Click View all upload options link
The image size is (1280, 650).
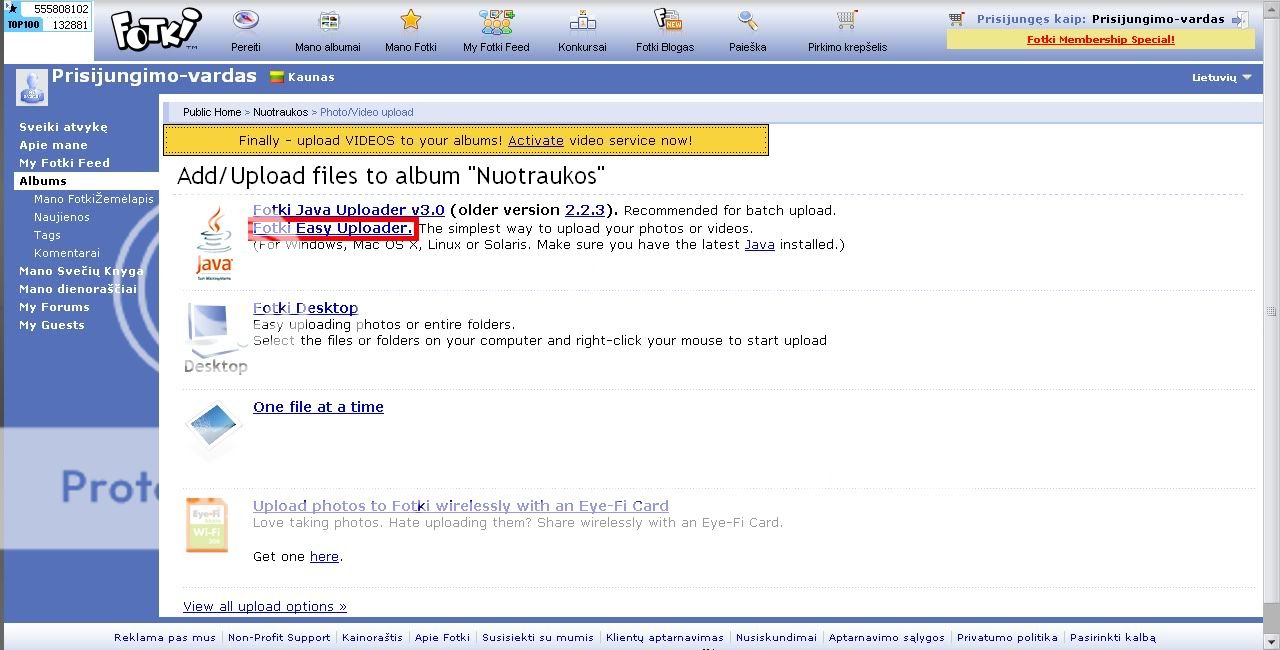pos(265,607)
